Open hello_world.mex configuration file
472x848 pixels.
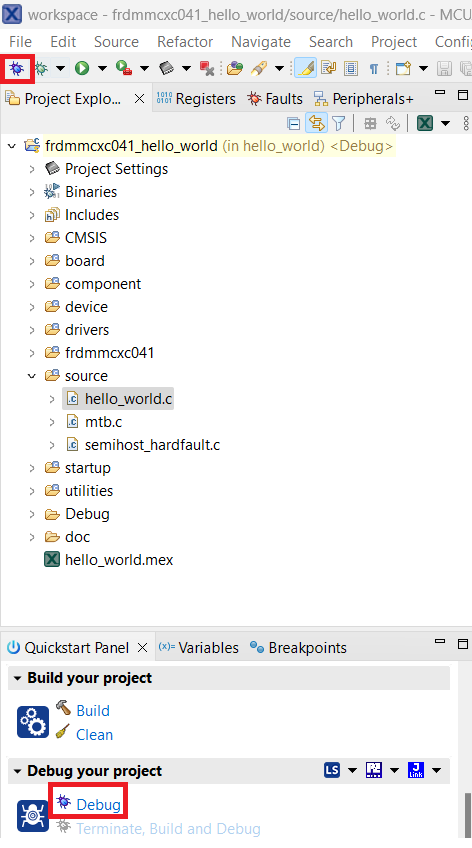119,560
